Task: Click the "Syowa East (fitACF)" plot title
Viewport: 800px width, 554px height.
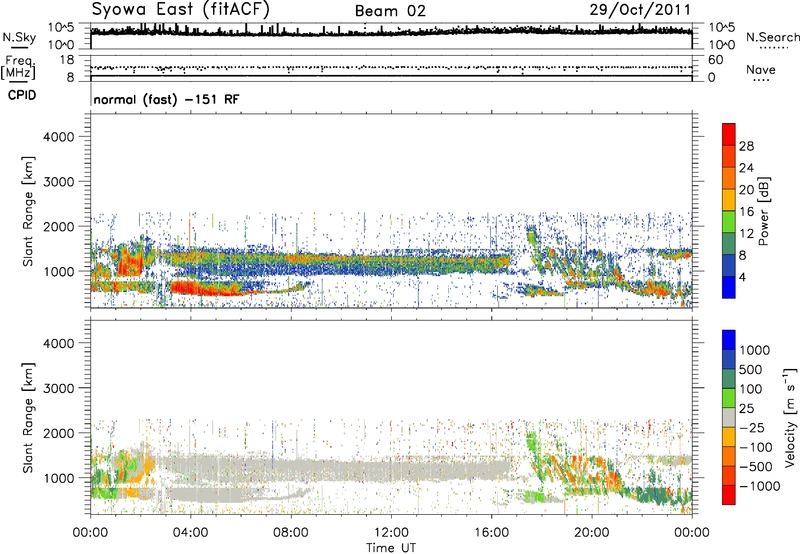Action: (180, 9)
